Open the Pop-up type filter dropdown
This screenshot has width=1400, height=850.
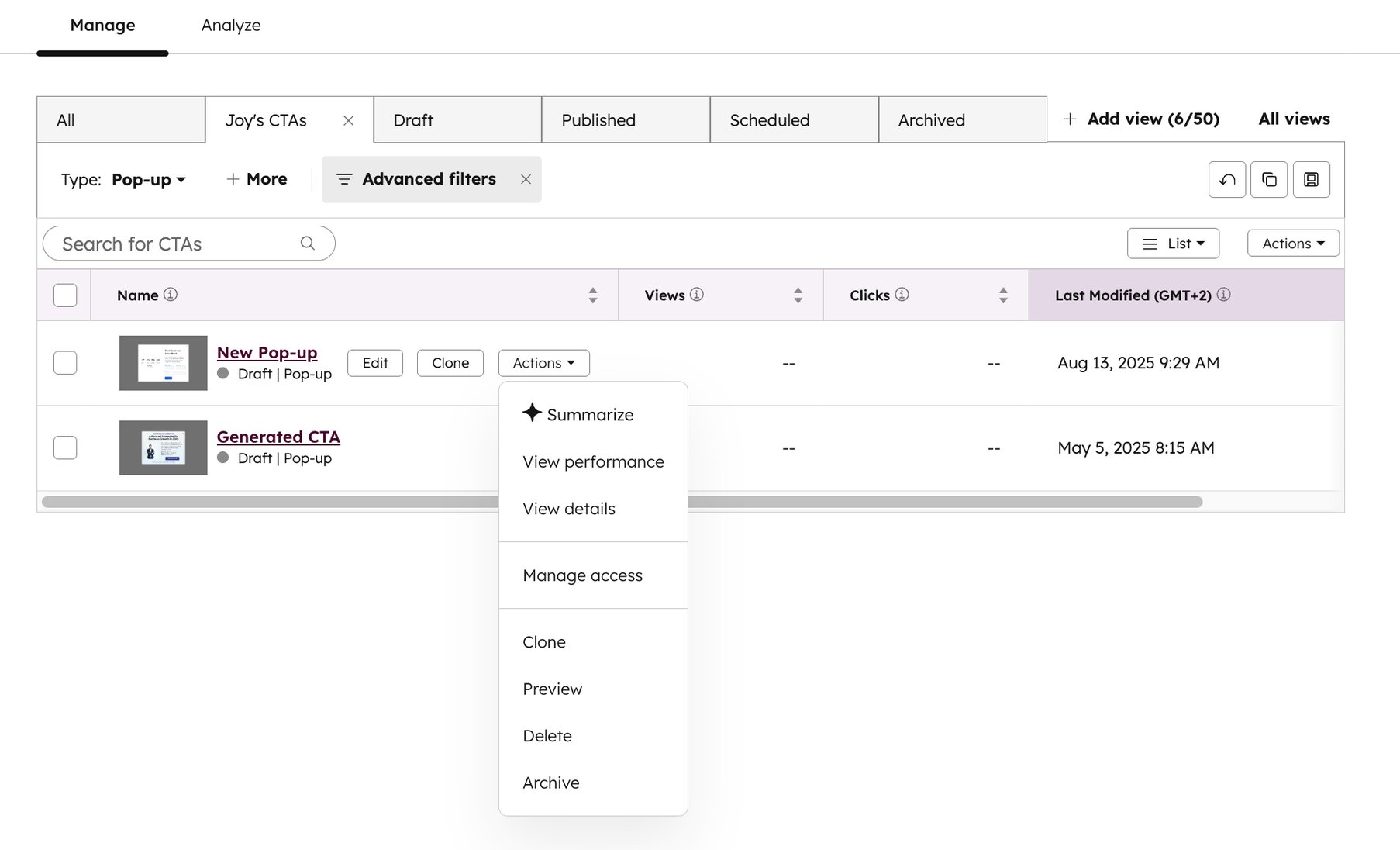(149, 179)
